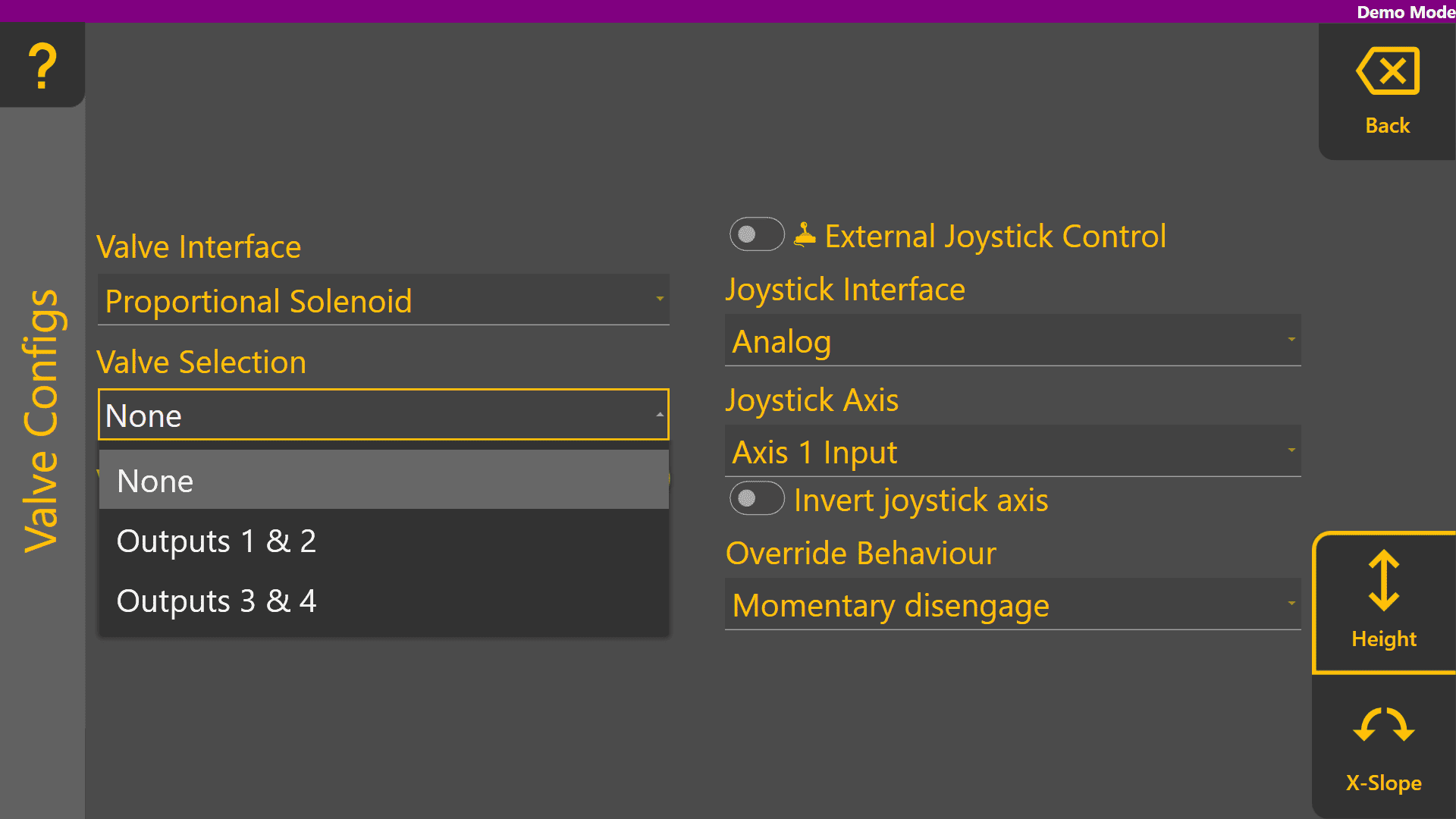Open the Valve Interface Proportional Solenoid dropdown
This screenshot has height=819, width=1456.
[x=383, y=300]
